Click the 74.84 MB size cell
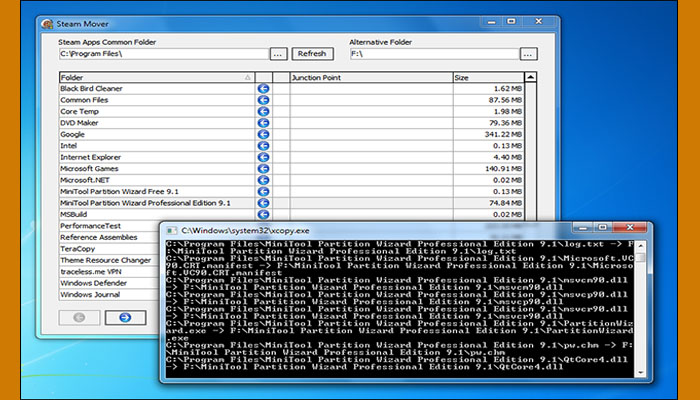This screenshot has width=700, height=400. click(x=489, y=203)
